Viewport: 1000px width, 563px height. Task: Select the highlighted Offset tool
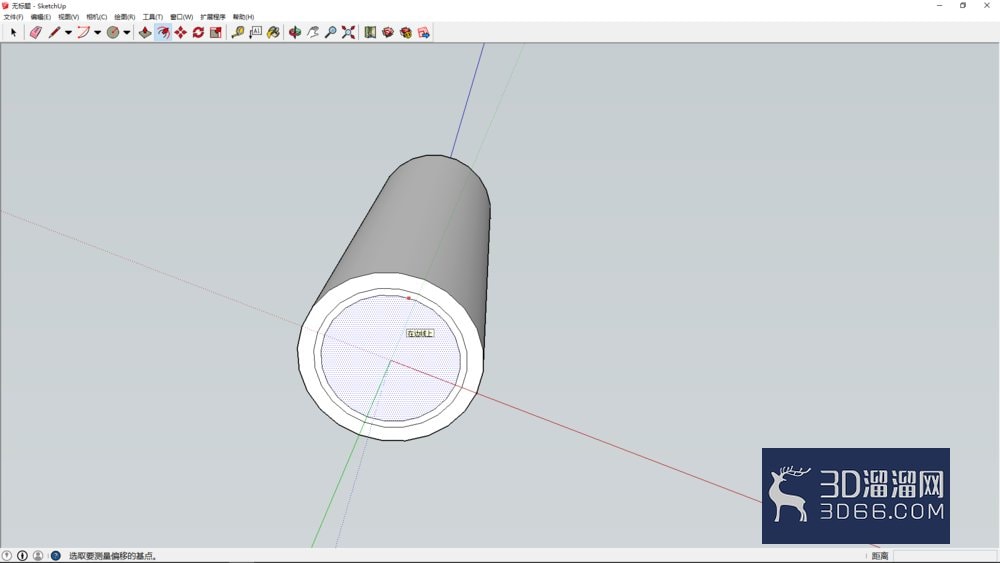[x=163, y=33]
